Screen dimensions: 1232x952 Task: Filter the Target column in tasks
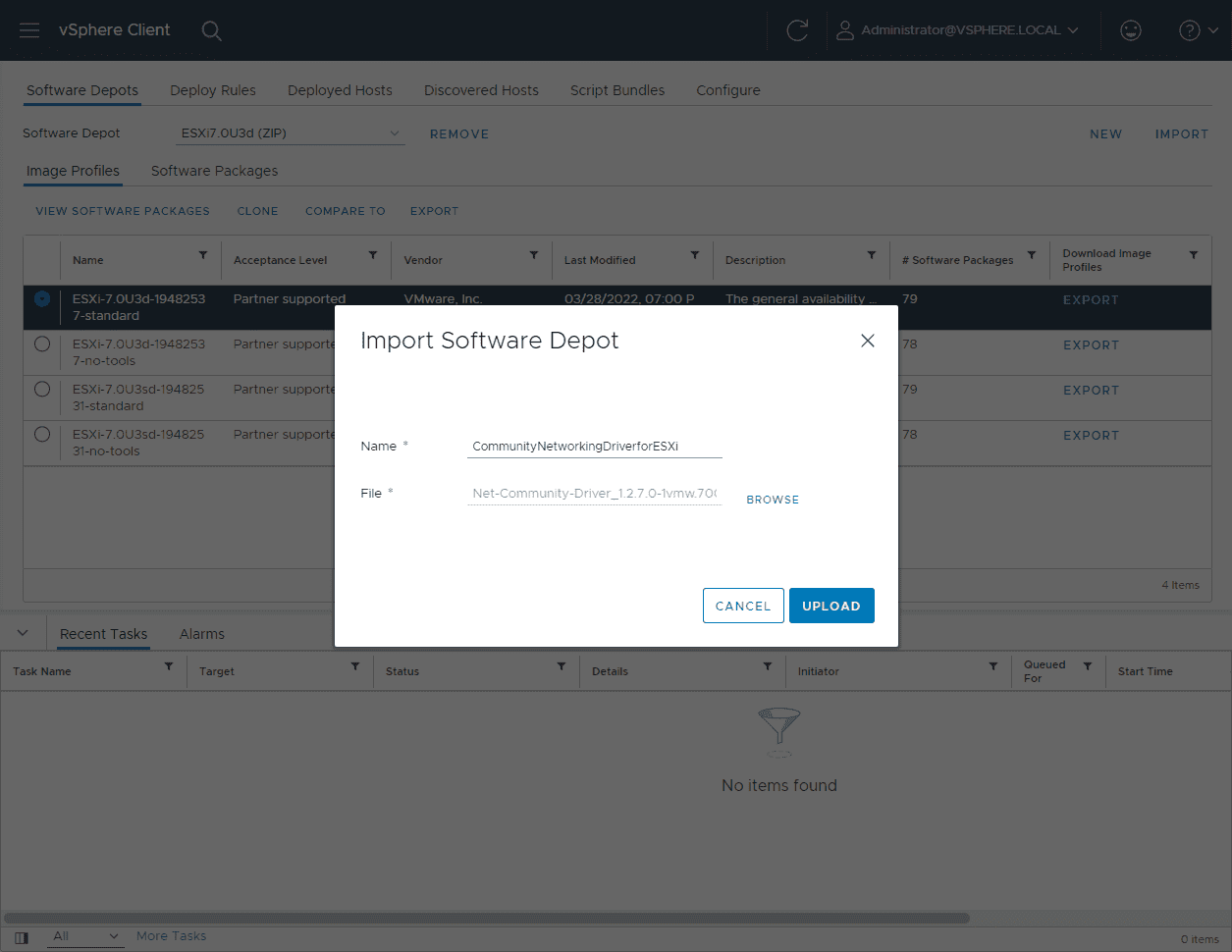(355, 666)
